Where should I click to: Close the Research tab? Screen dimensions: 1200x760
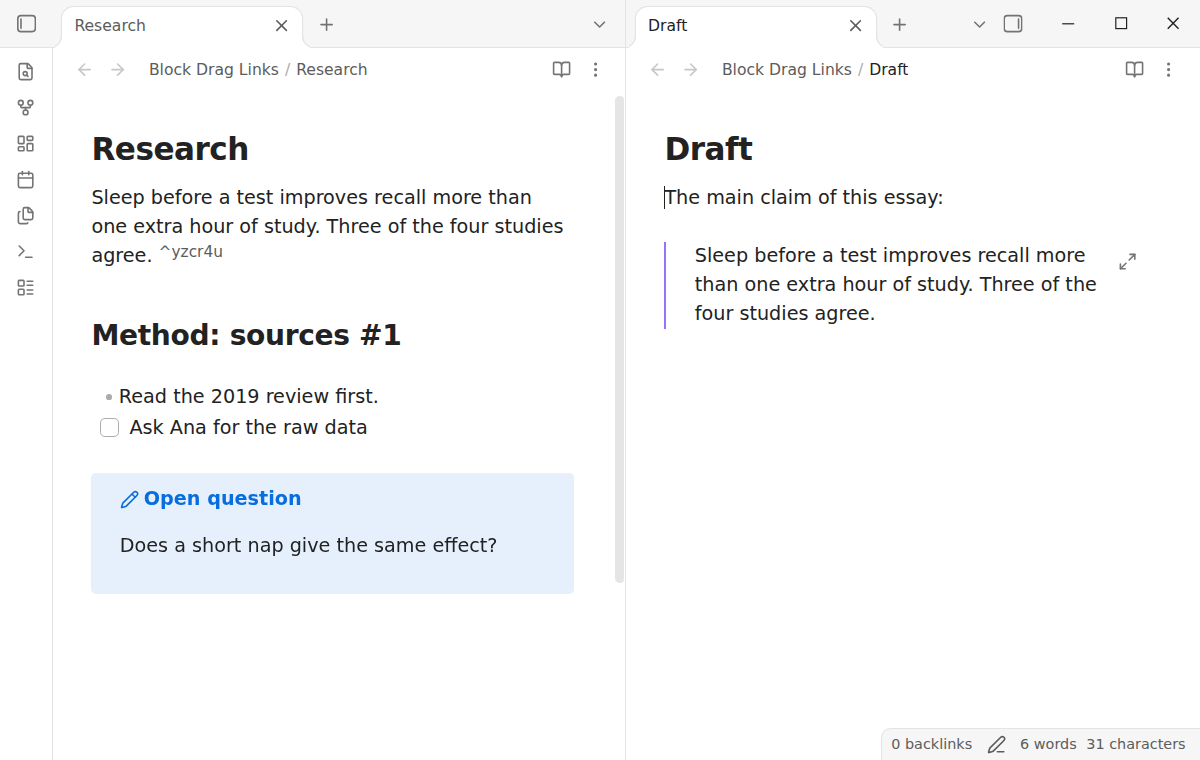(282, 25)
